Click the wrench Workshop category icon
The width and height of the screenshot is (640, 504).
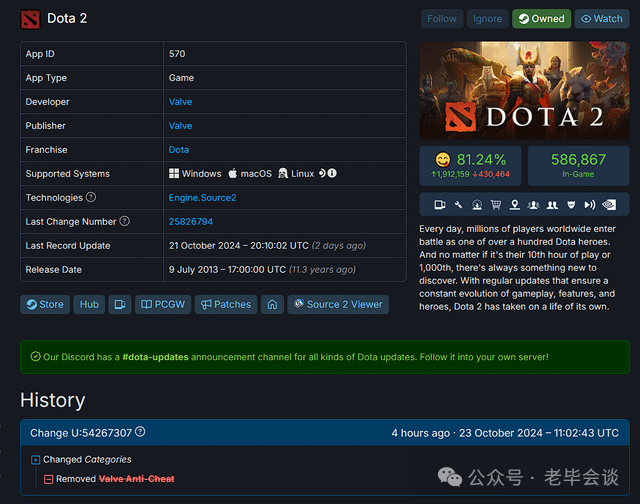pos(458,204)
